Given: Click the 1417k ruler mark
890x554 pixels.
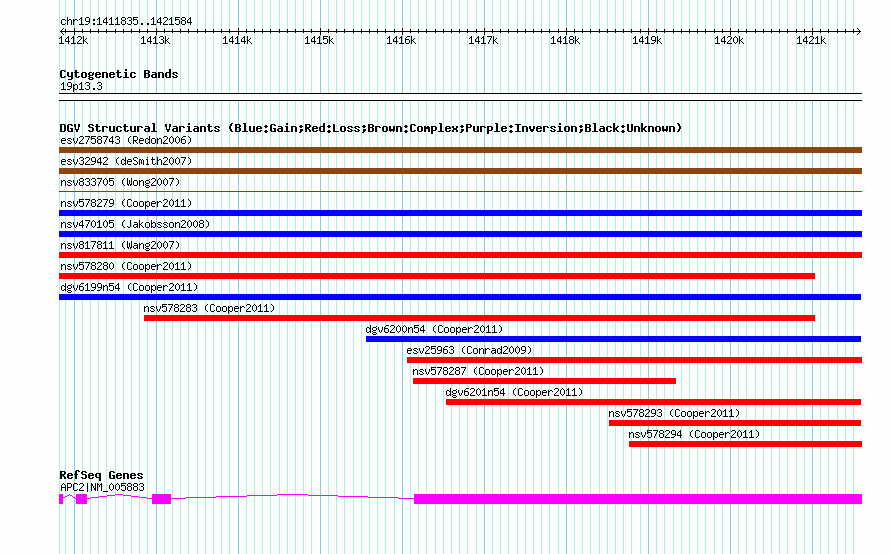Looking at the screenshot, I should click(x=483, y=40).
